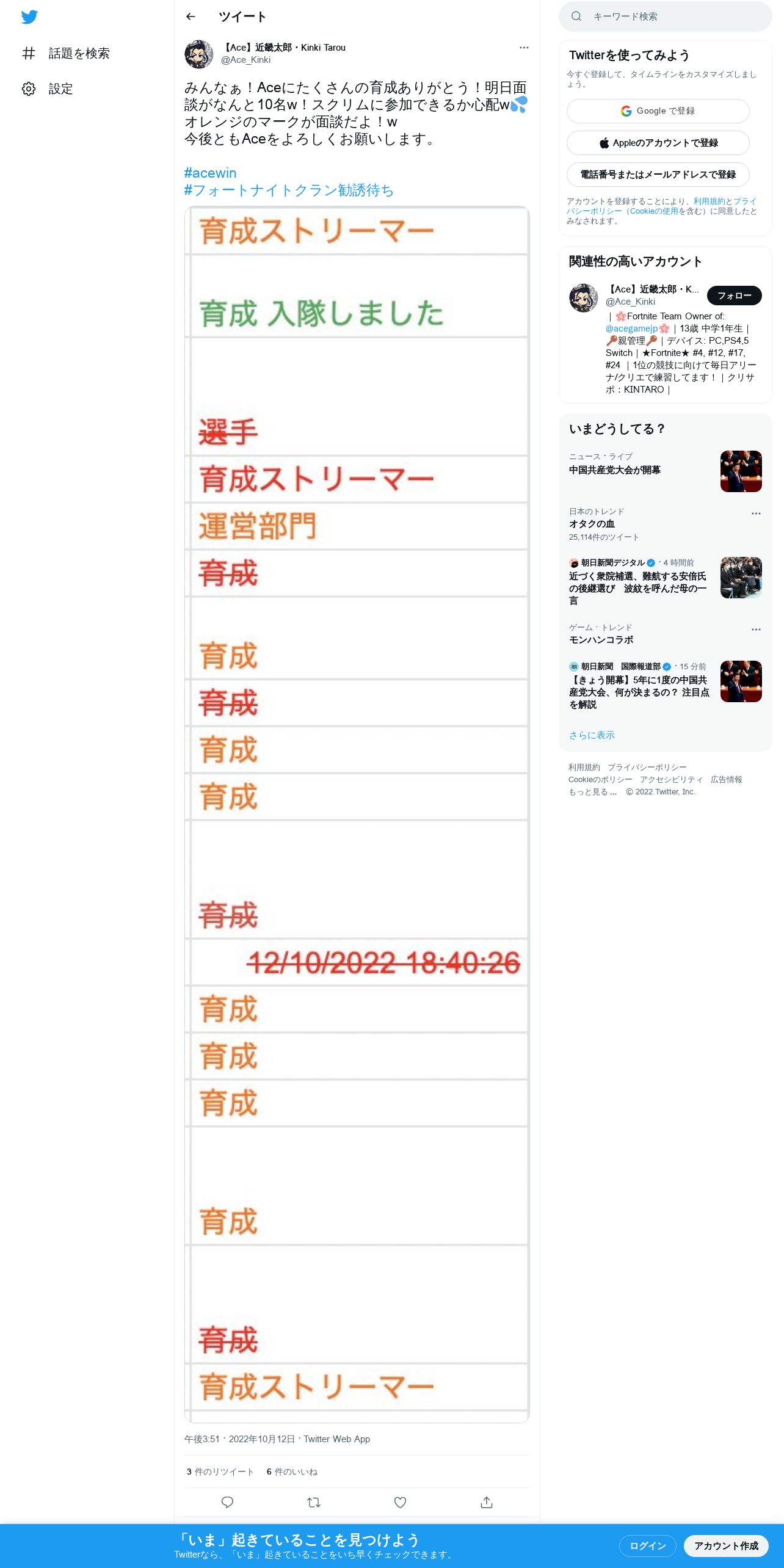Follow @Ace_Kinki with the フォロー button
784x1568 pixels.
click(735, 296)
